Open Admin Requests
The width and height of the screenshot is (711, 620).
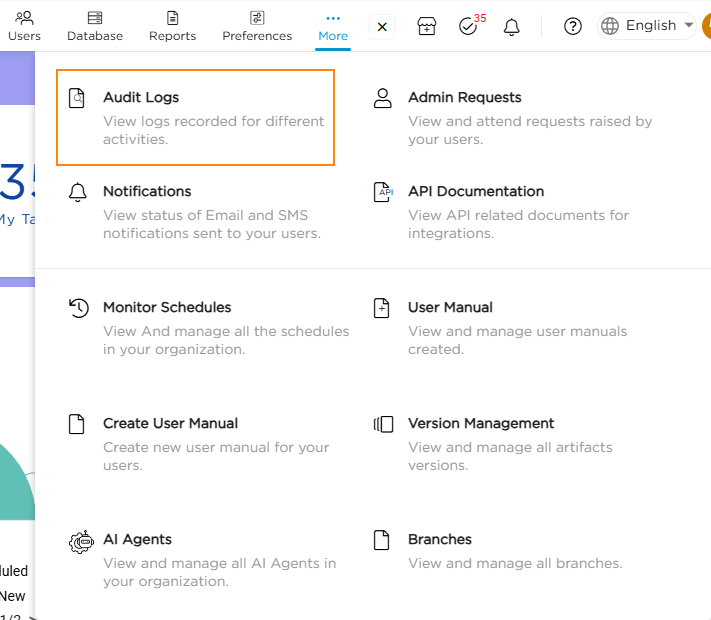coord(464,98)
